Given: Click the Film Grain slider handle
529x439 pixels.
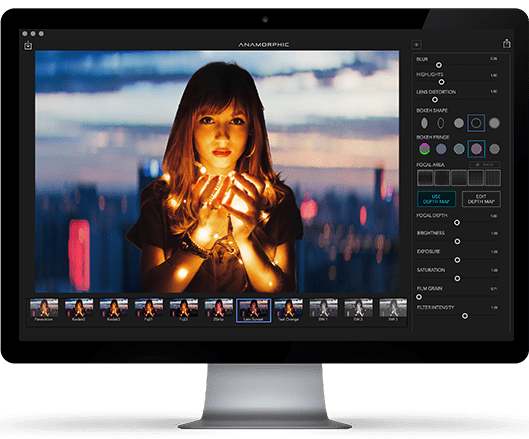Looking at the screenshot, I should (419, 297).
